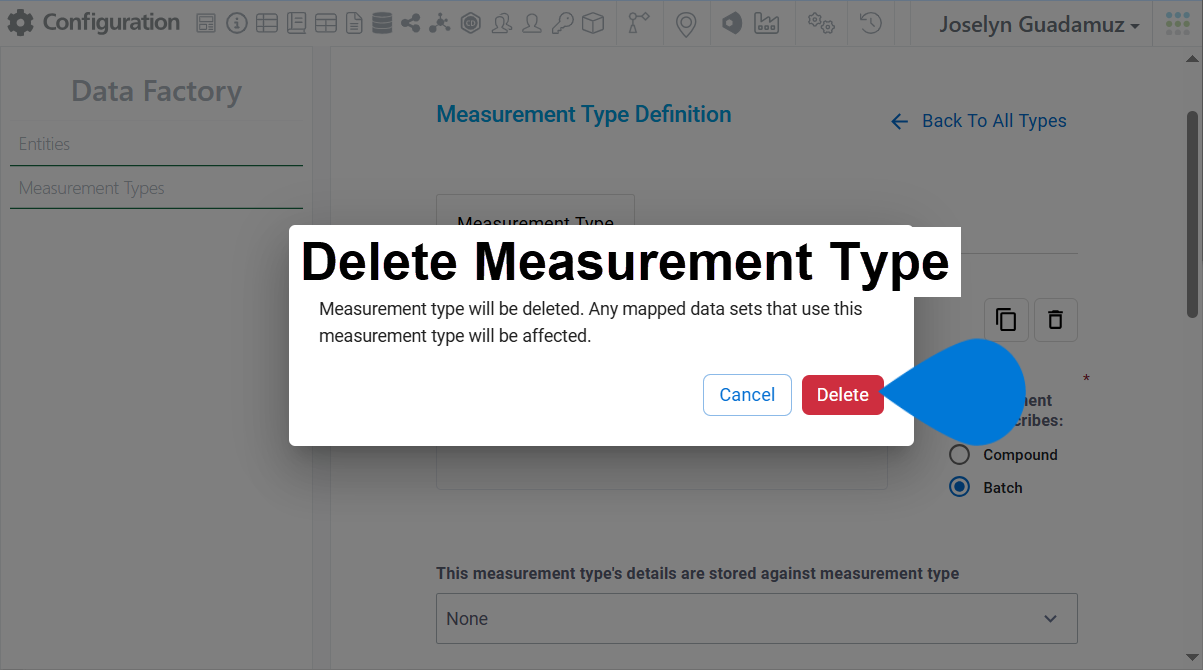Open the single user icon
The height and width of the screenshot is (670, 1203).
tap(533, 24)
